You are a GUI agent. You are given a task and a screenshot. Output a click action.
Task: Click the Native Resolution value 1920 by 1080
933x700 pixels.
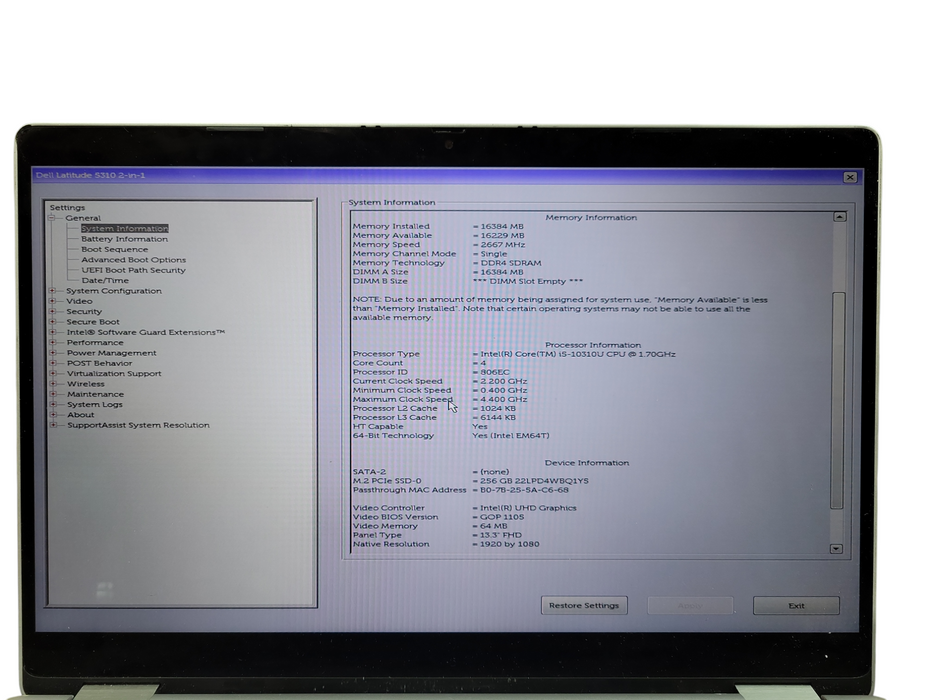(x=509, y=544)
